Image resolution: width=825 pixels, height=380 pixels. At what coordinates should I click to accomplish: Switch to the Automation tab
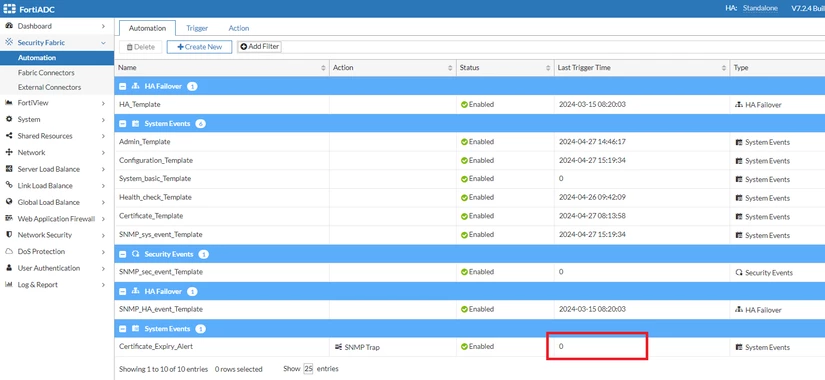tap(147, 28)
